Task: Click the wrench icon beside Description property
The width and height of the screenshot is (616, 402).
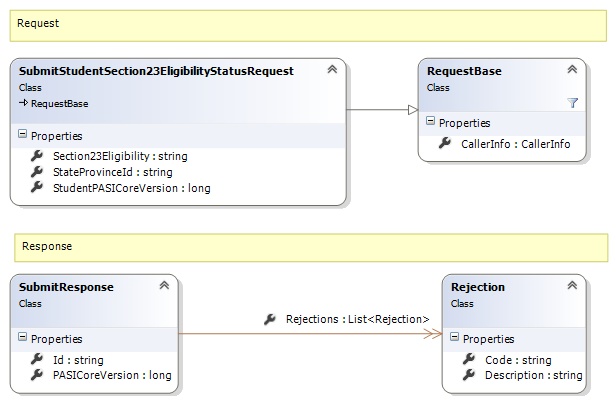Action: 468,375
